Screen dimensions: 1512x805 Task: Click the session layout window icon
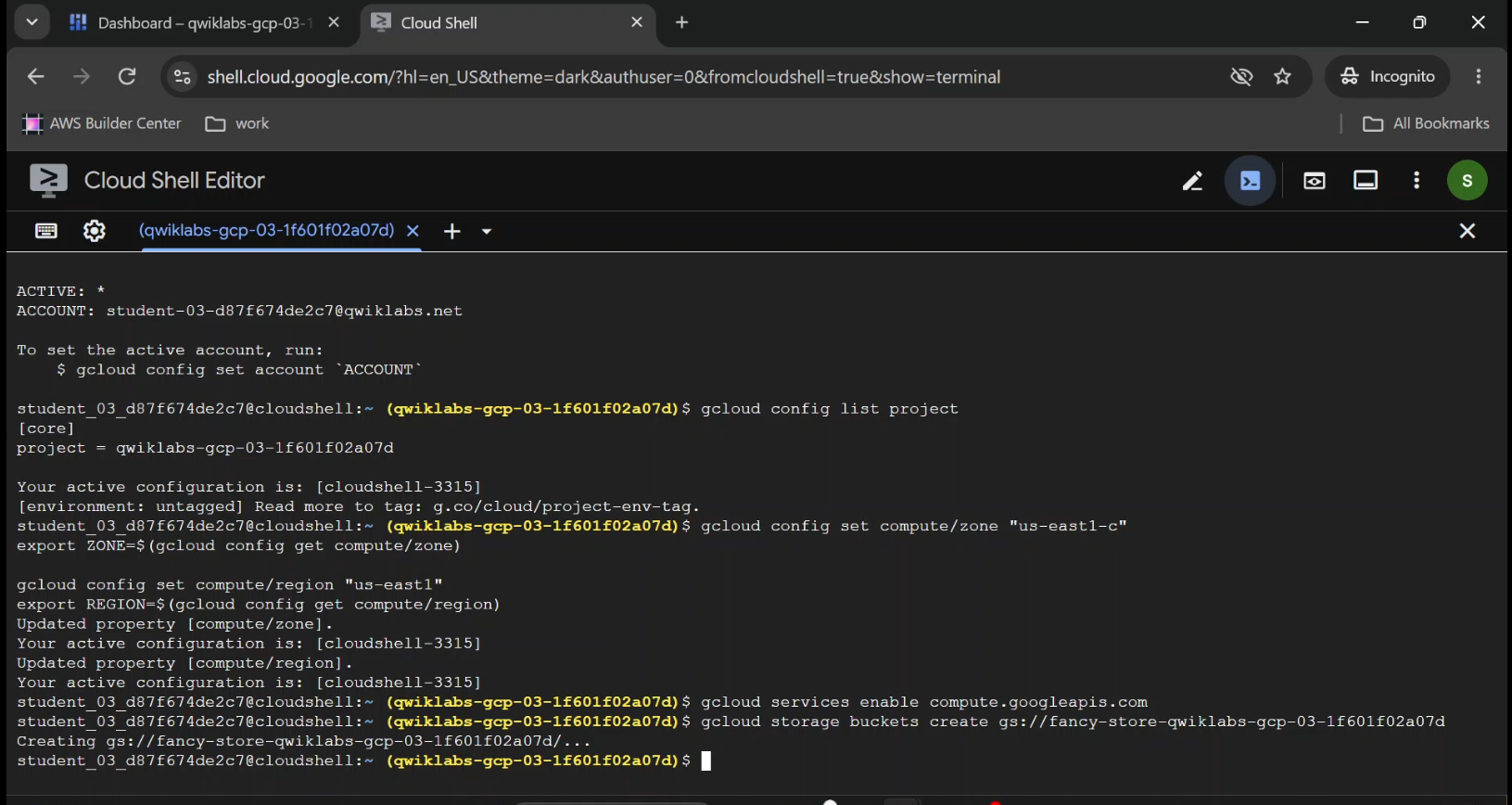1366,181
